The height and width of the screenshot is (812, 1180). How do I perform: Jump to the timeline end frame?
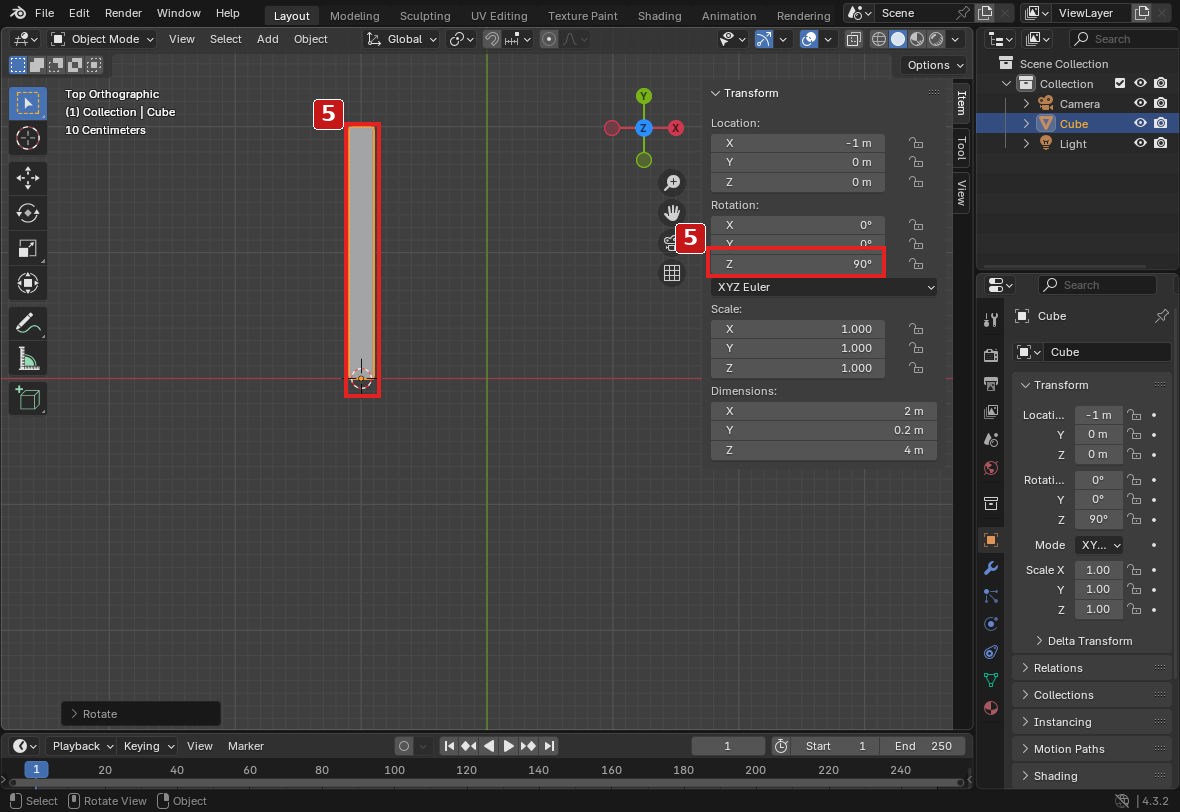pos(549,746)
